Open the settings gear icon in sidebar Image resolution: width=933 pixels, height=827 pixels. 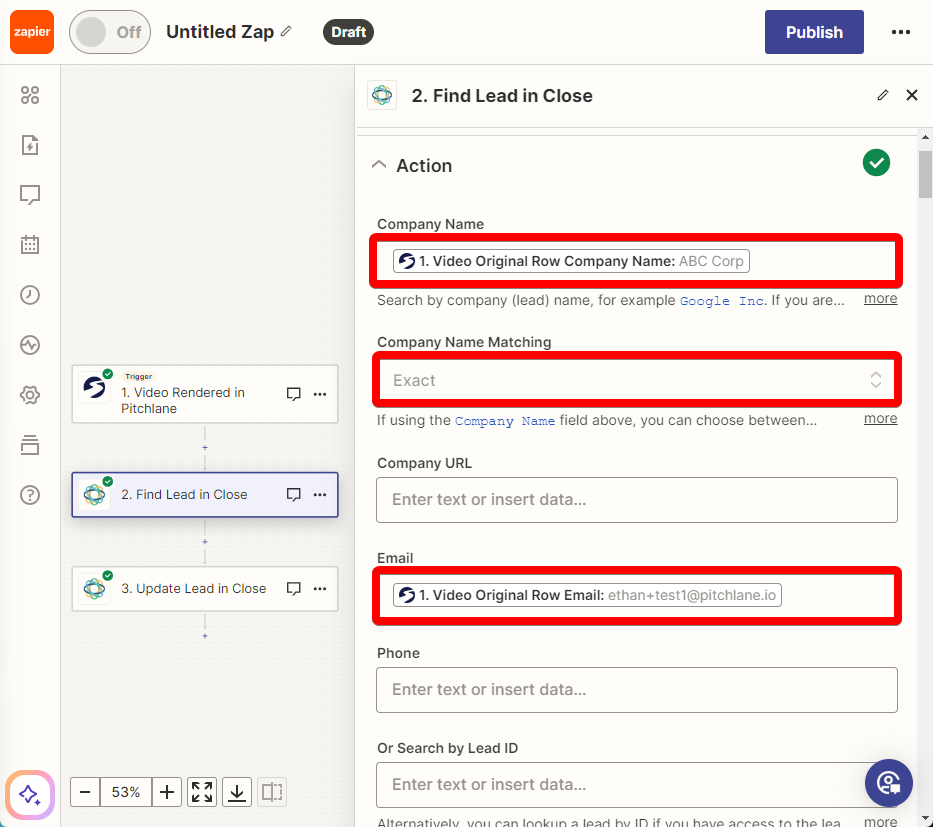click(x=30, y=395)
